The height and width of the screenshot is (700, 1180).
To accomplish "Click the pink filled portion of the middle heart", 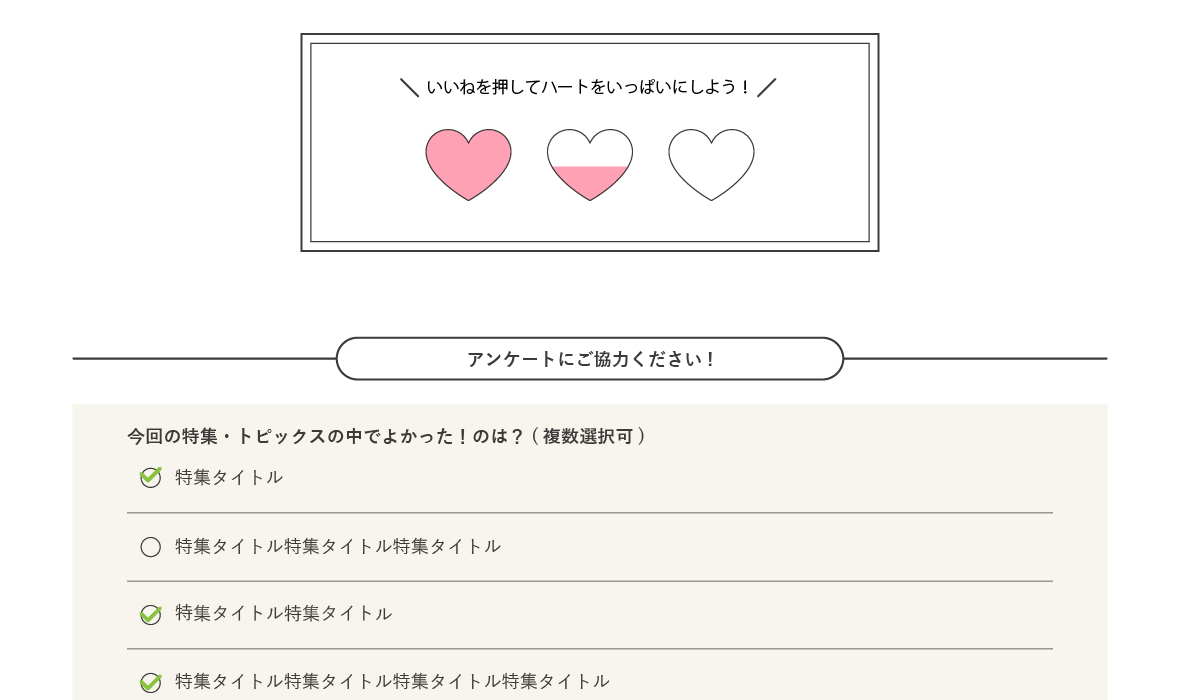I will coord(590,181).
